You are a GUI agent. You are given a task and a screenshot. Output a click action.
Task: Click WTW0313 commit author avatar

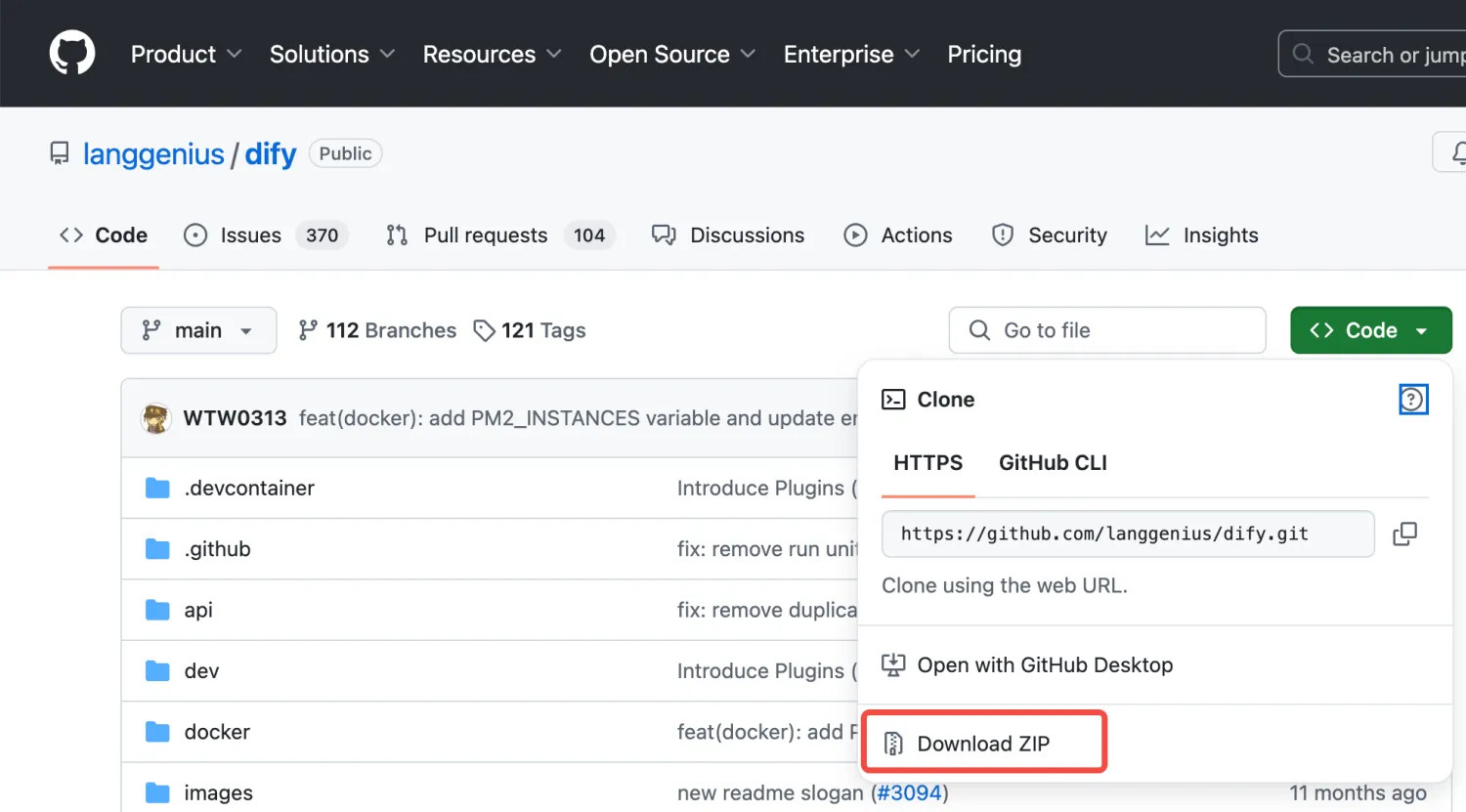coord(156,418)
